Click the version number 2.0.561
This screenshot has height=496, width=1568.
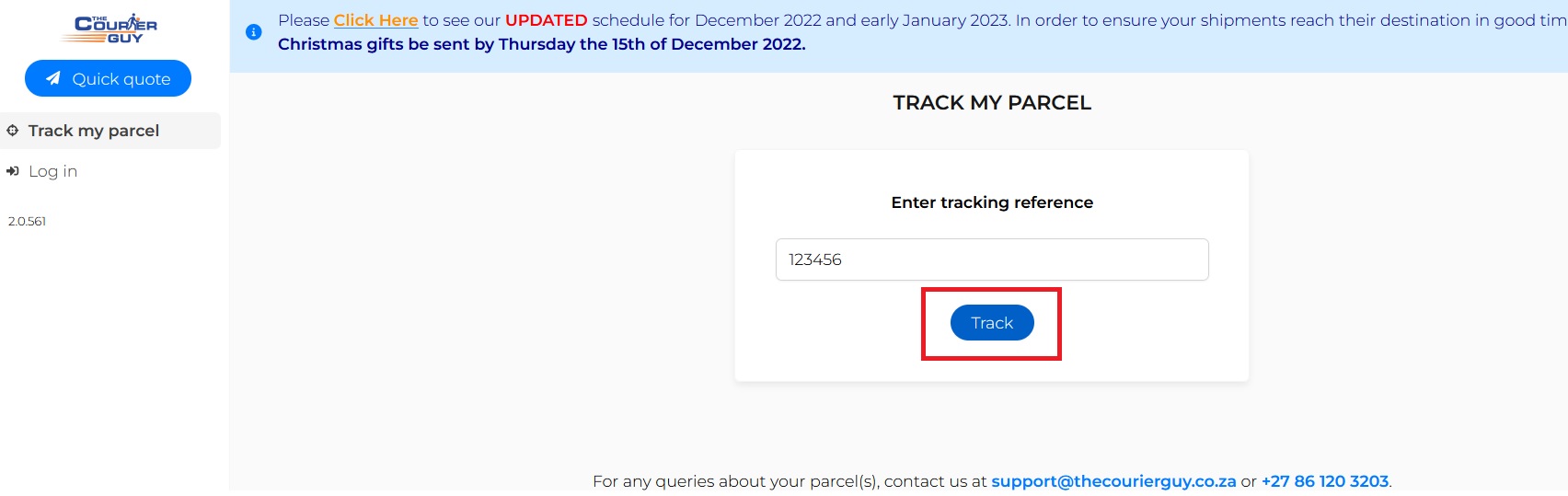pos(27,221)
